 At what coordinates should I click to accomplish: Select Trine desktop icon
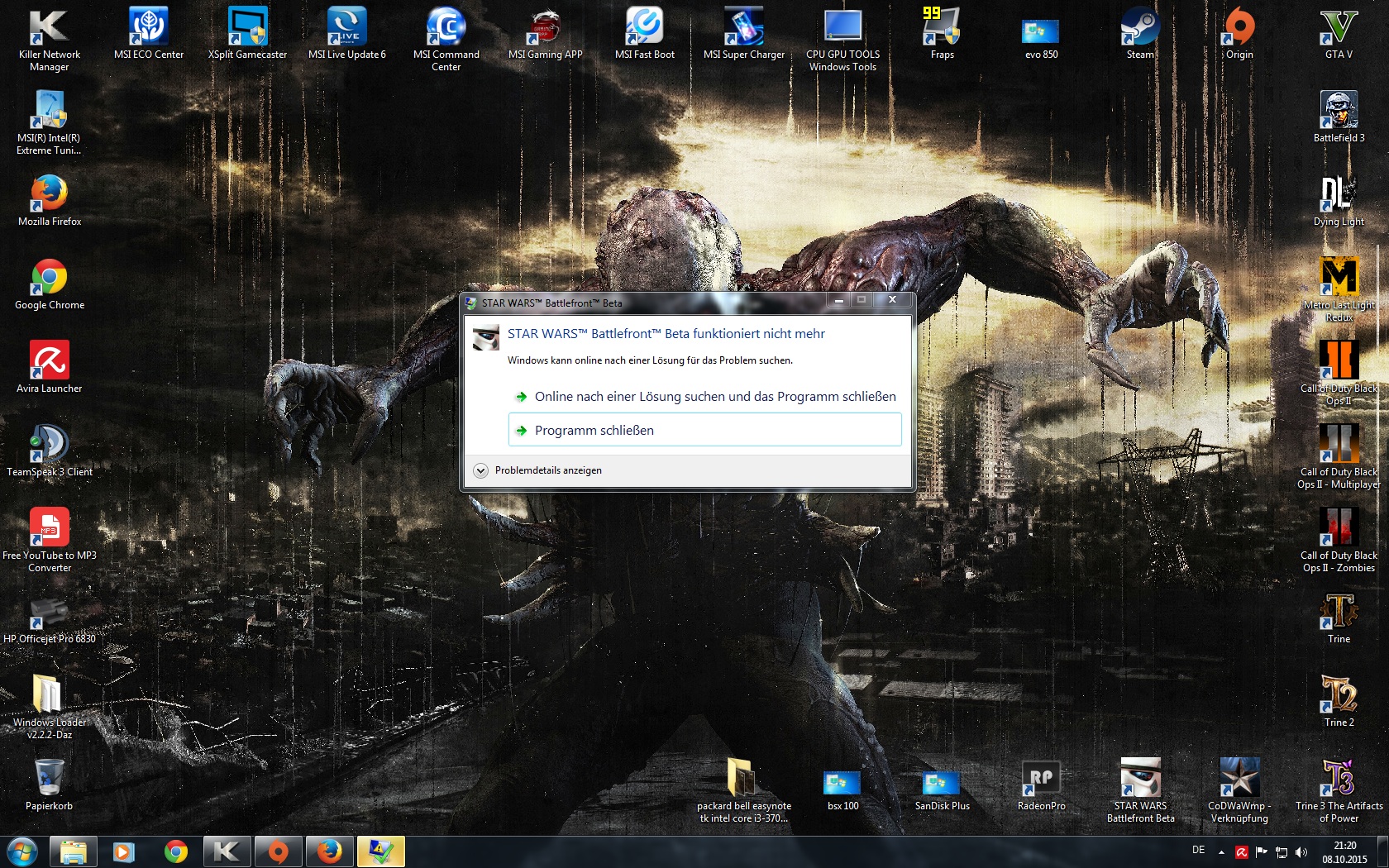tap(1339, 618)
